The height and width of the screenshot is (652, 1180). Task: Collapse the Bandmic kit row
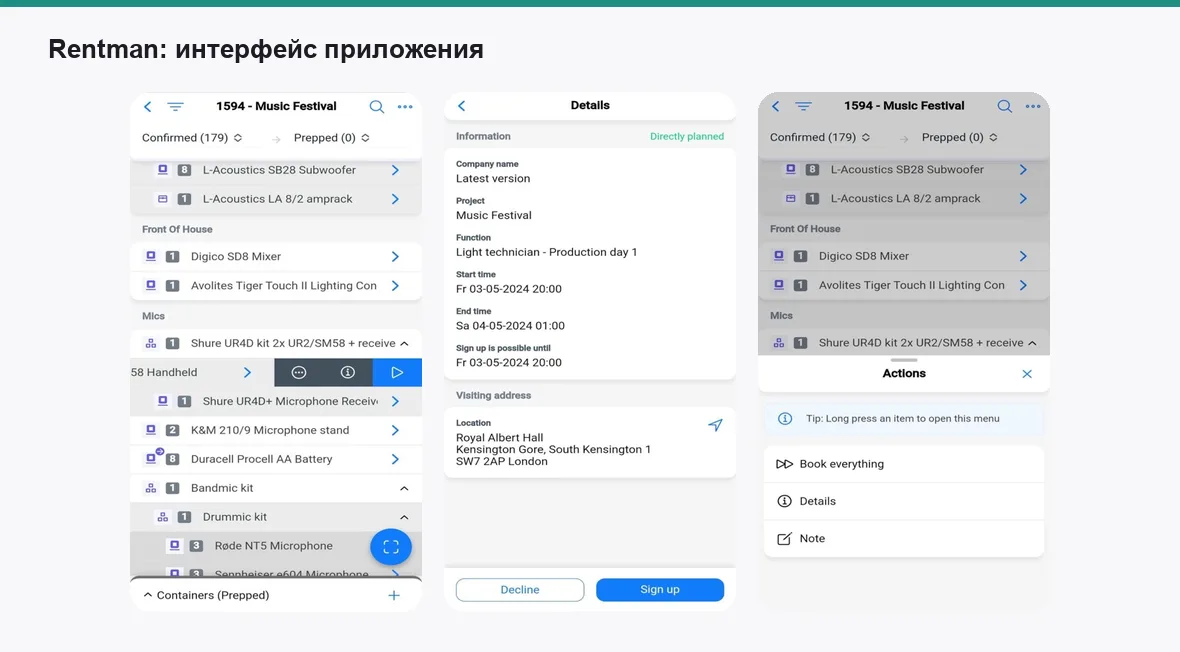pyautogui.click(x=404, y=489)
